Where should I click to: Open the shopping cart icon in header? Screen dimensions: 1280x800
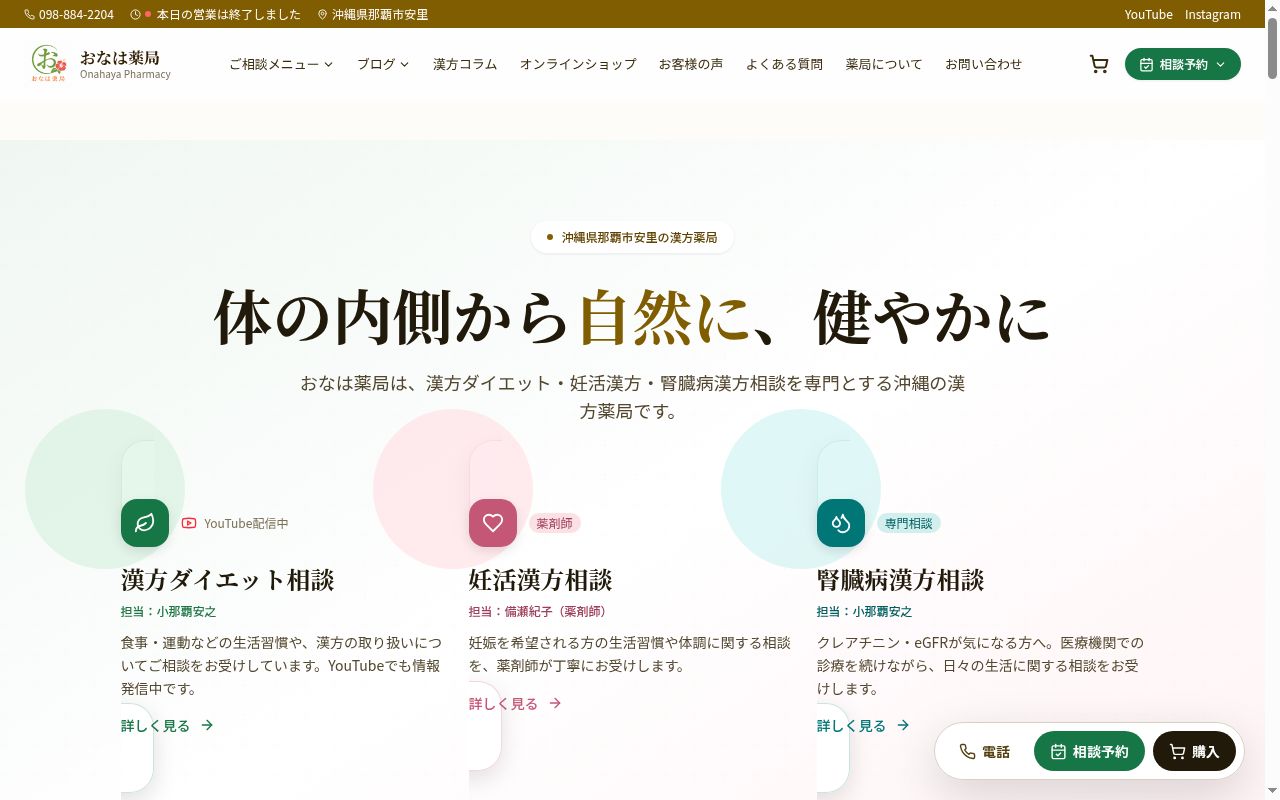tap(1099, 64)
